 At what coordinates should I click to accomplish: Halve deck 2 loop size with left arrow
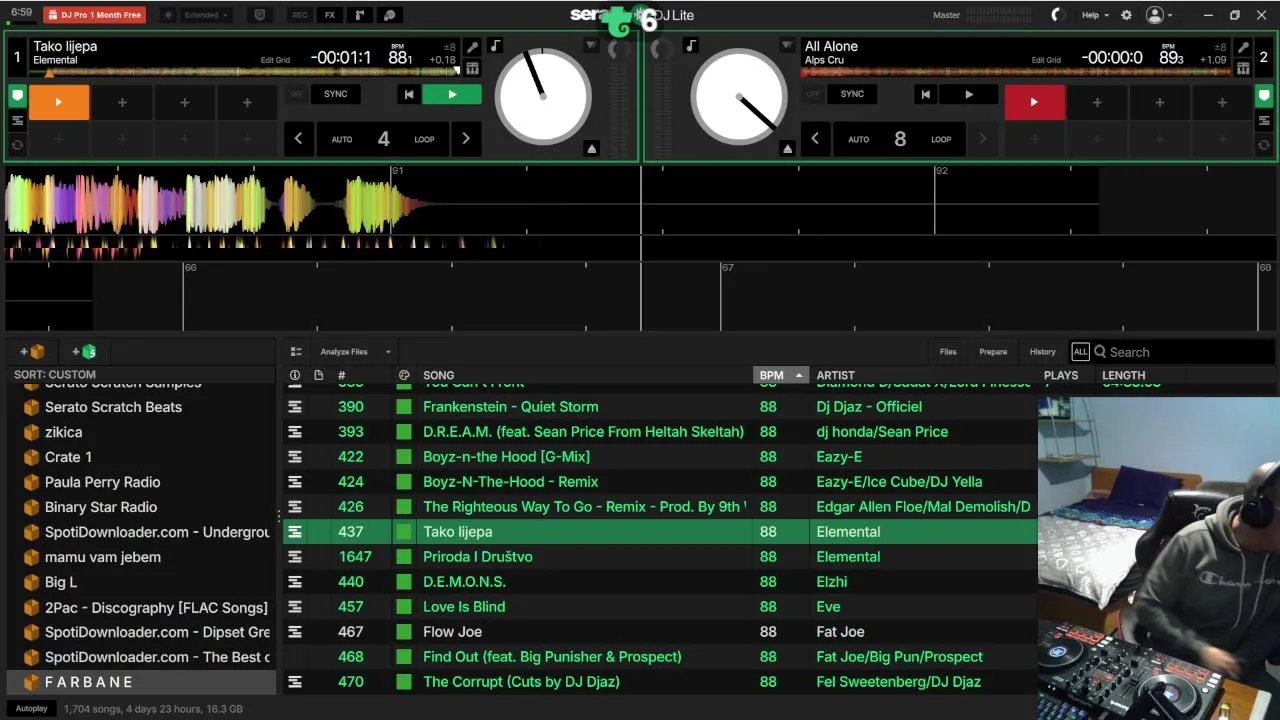coord(815,139)
